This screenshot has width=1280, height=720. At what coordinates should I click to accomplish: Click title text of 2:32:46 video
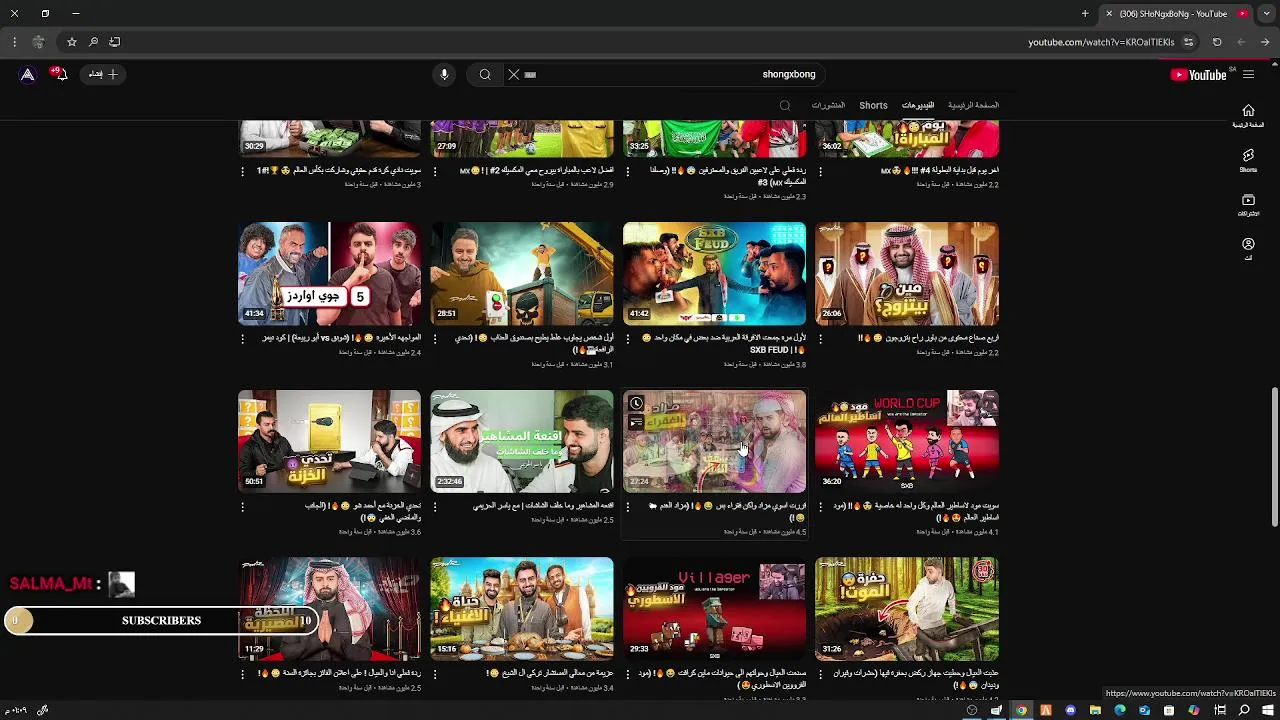pyautogui.click(x=543, y=506)
